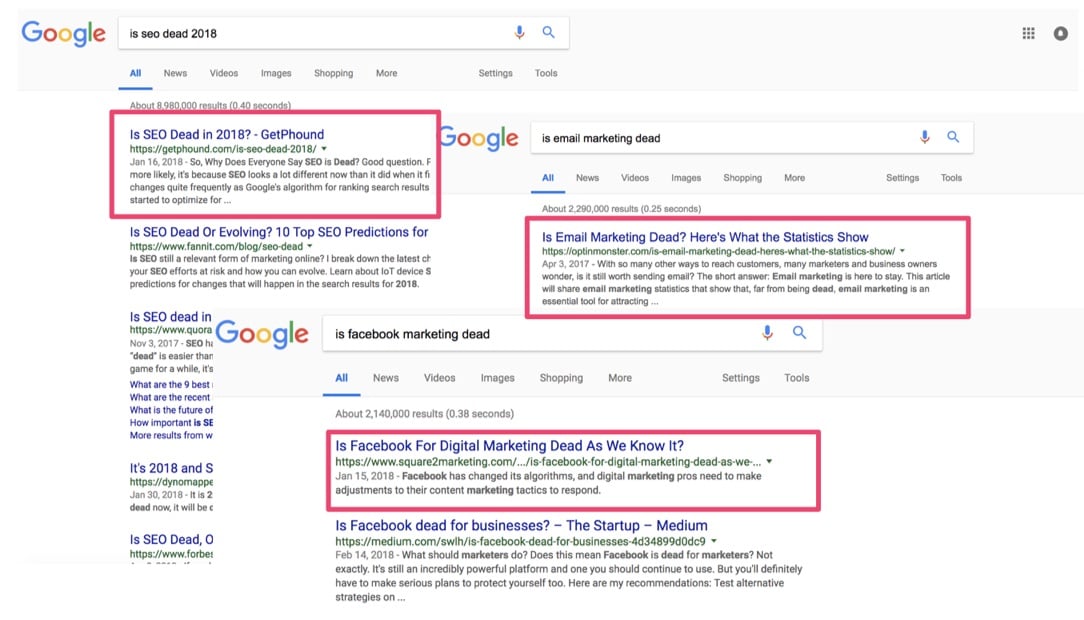Screen dimensions: 1084x620
Task: Click the Google logo beside facebook marketing search
Action: [262, 335]
